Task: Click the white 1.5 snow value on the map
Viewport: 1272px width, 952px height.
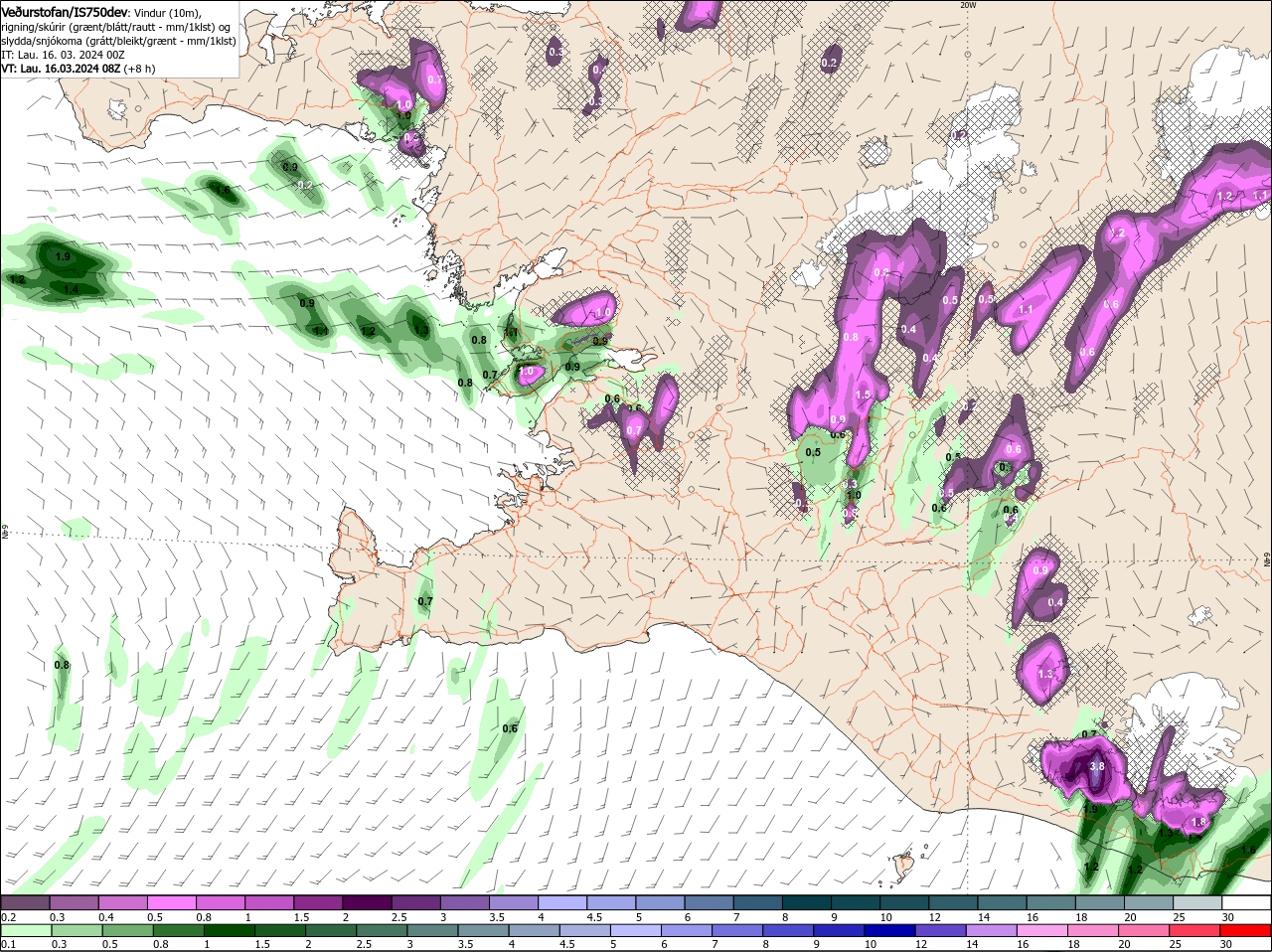Action: point(863,395)
